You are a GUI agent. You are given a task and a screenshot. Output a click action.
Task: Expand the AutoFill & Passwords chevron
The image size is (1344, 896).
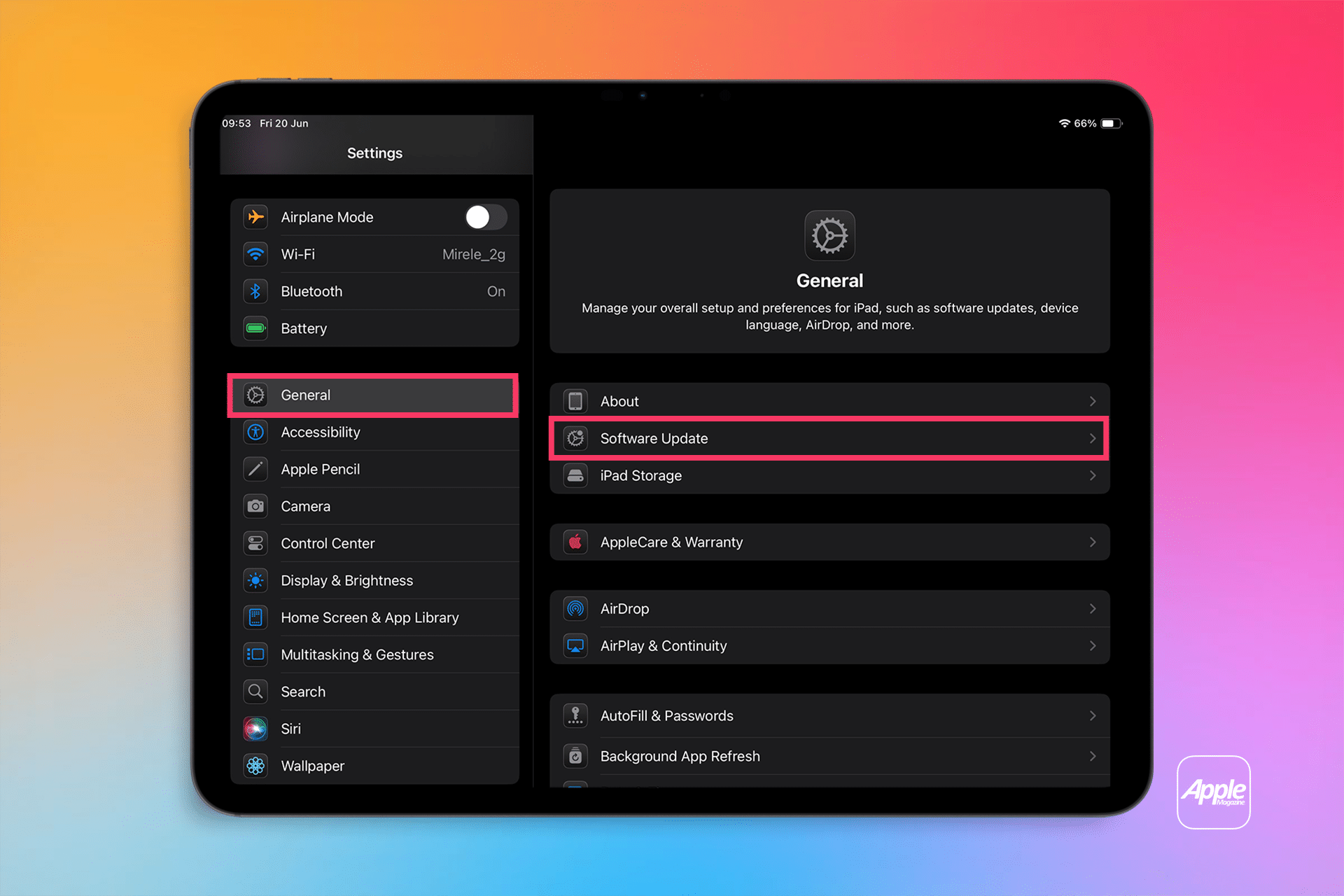(x=1092, y=715)
